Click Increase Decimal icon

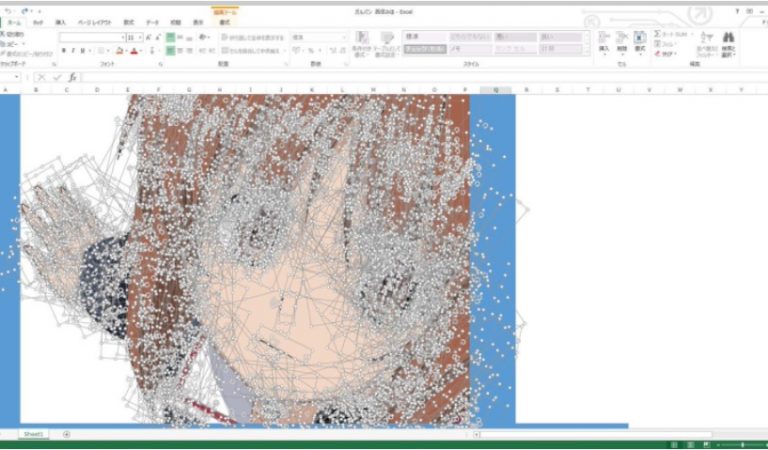pyautogui.click(x=332, y=50)
